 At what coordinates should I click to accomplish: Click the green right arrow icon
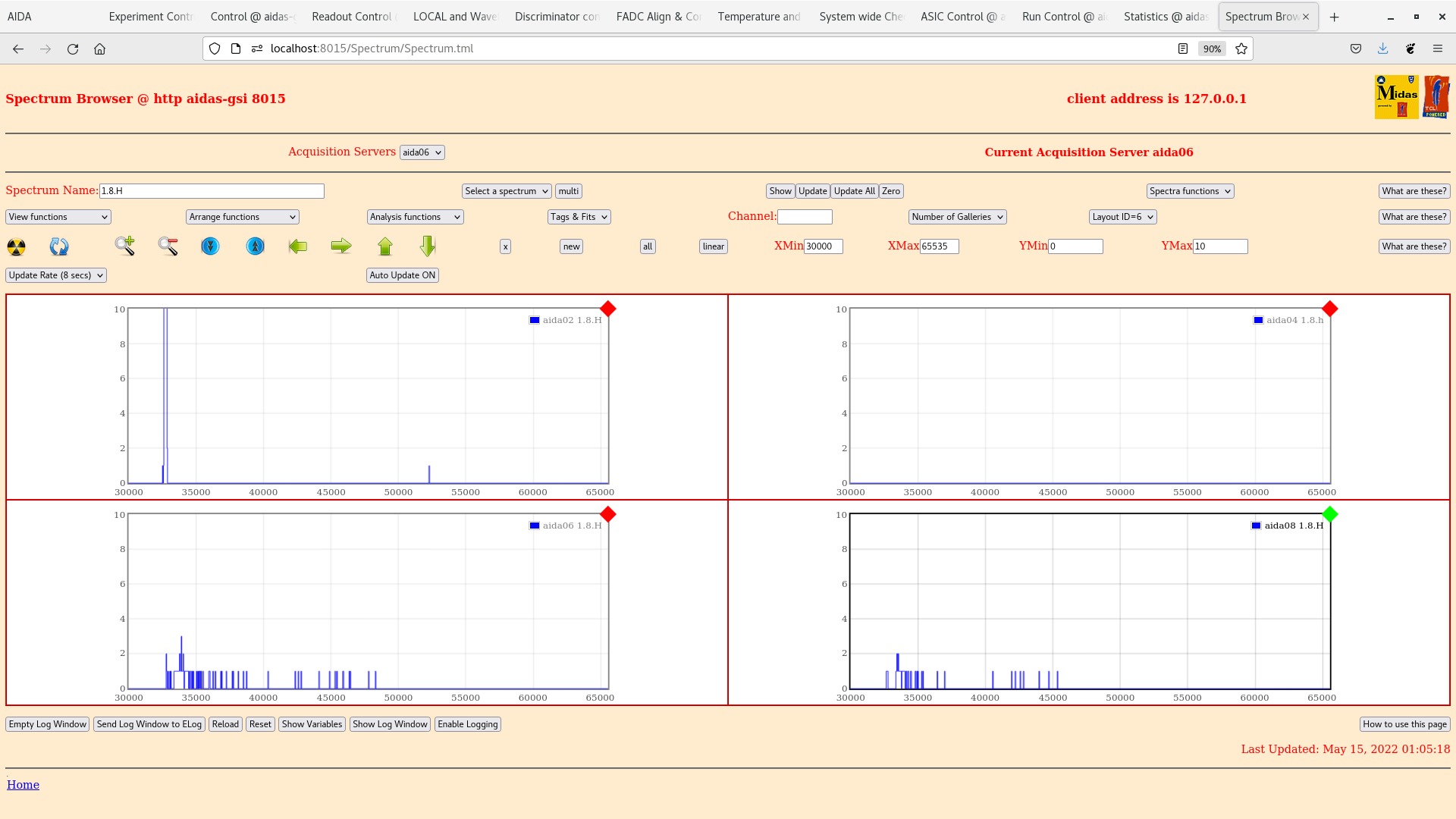click(341, 246)
